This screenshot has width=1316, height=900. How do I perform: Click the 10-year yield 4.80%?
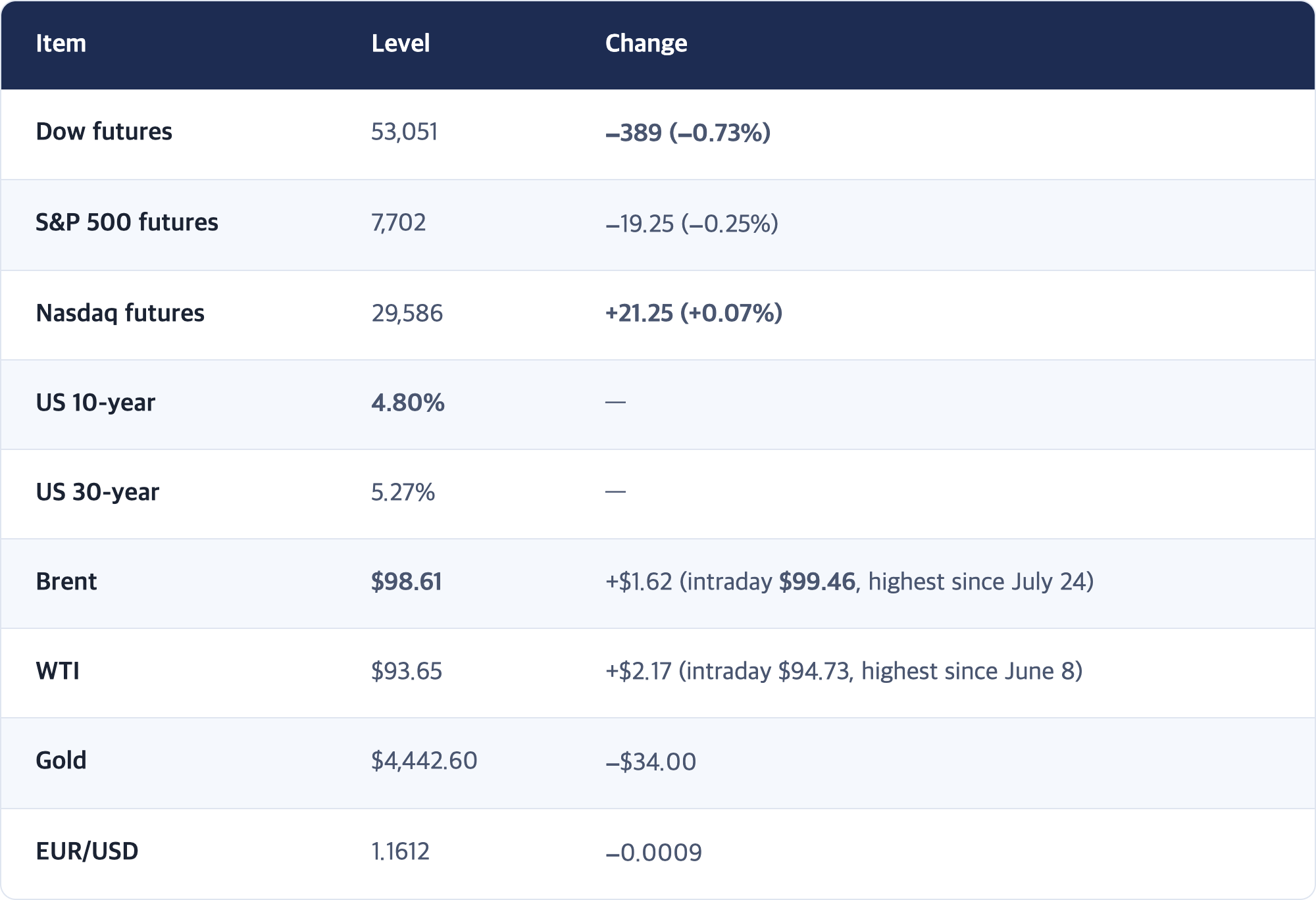pos(408,403)
